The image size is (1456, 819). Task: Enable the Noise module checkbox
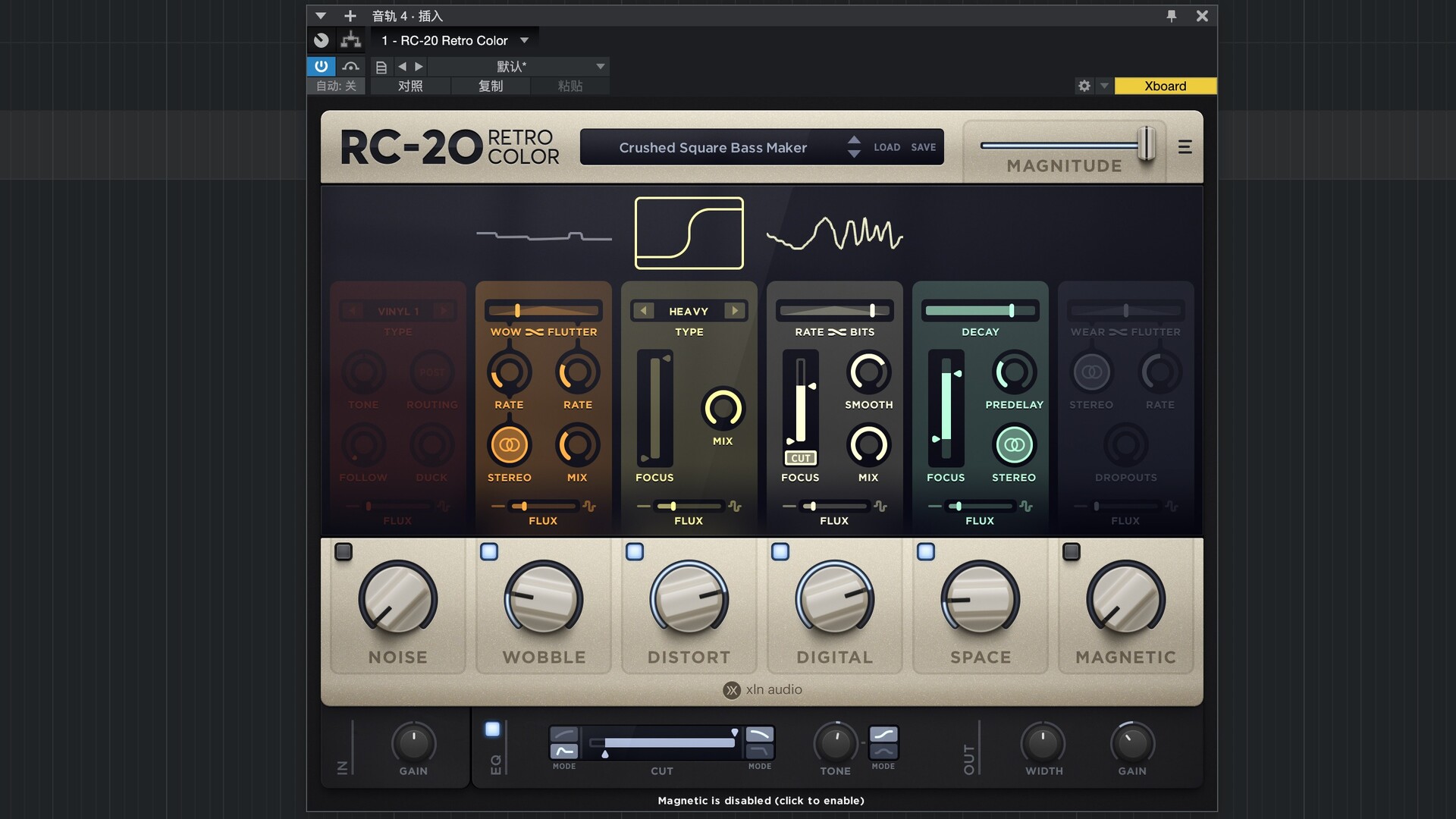pyautogui.click(x=344, y=551)
